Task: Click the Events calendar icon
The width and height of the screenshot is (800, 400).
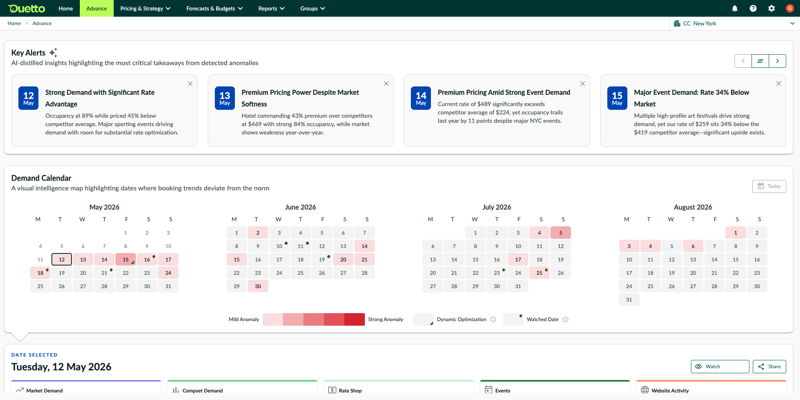Action: 488,390
